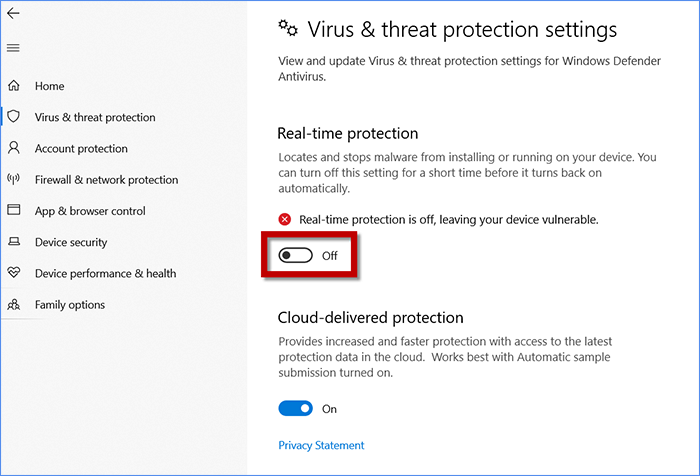The image size is (700, 476).
Task: Click the Account protection person icon
Action: (x=14, y=148)
